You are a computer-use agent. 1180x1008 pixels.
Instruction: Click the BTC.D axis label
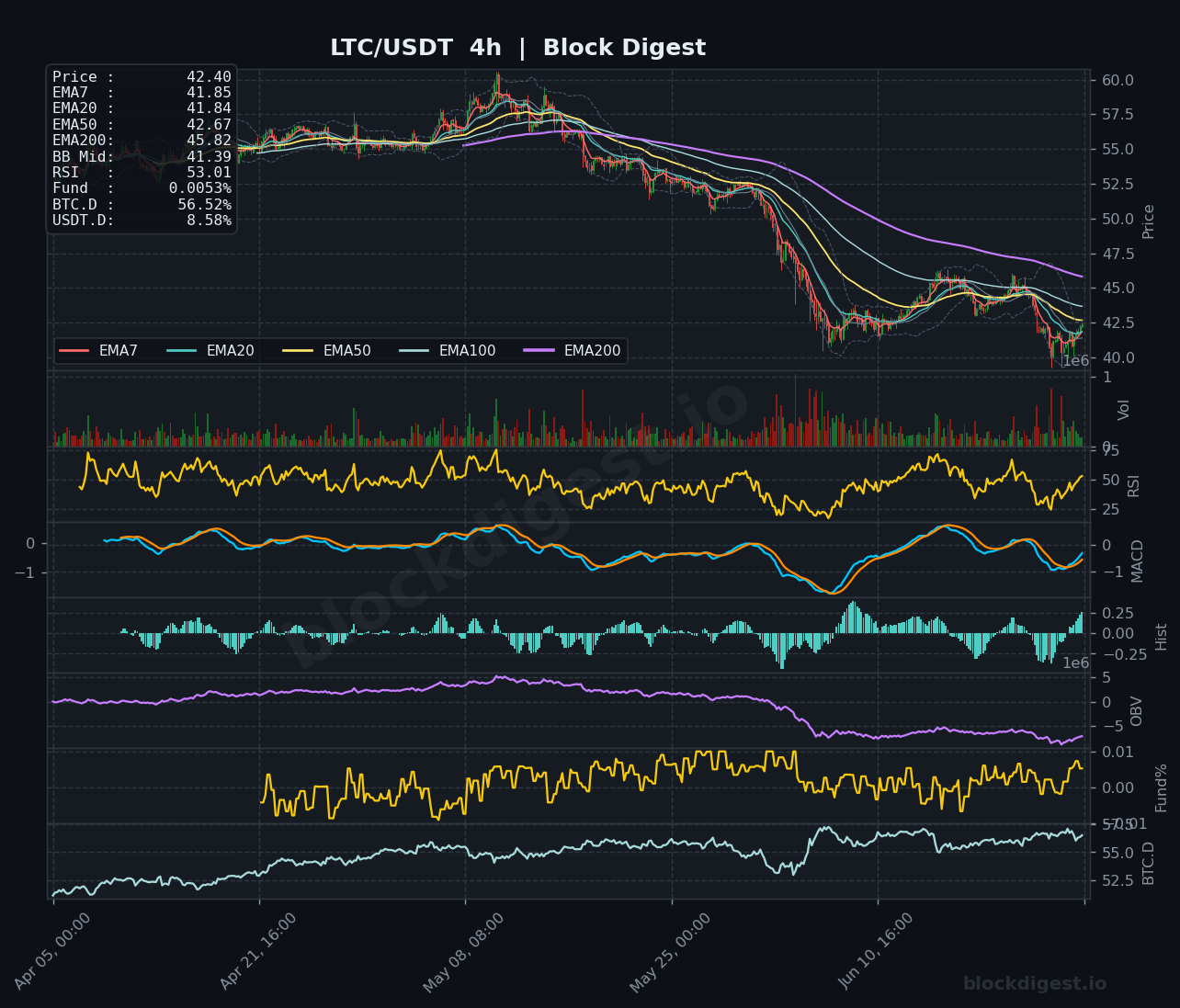pyautogui.click(x=1149, y=863)
